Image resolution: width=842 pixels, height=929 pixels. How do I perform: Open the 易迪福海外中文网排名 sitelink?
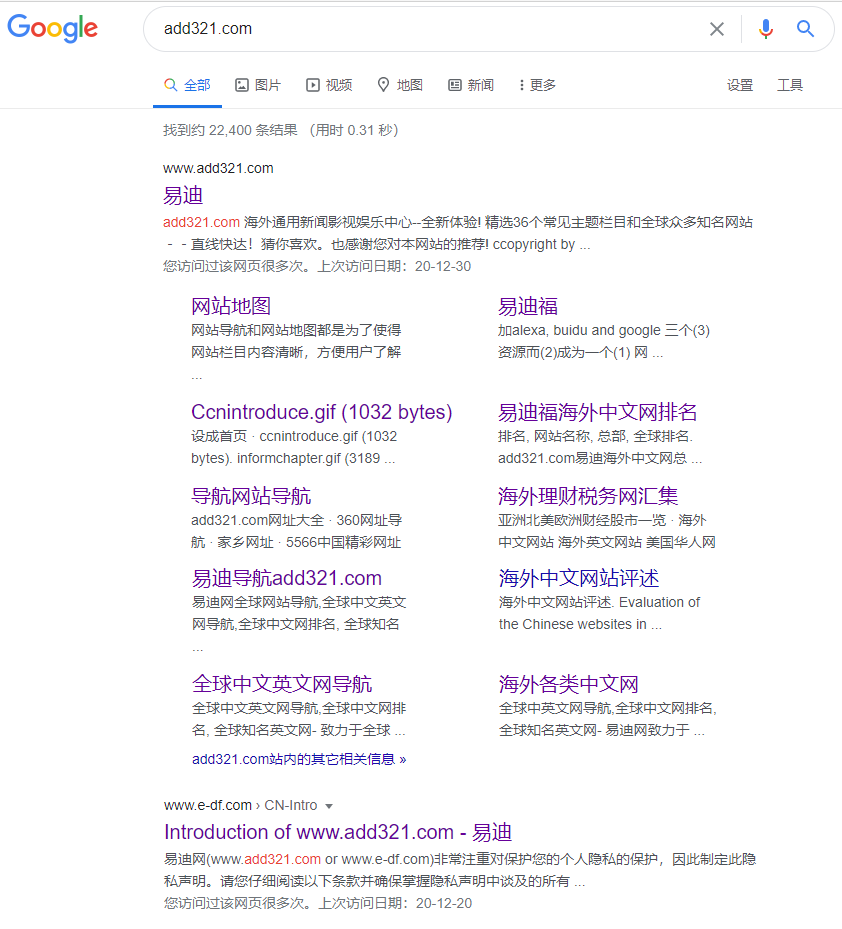597,412
